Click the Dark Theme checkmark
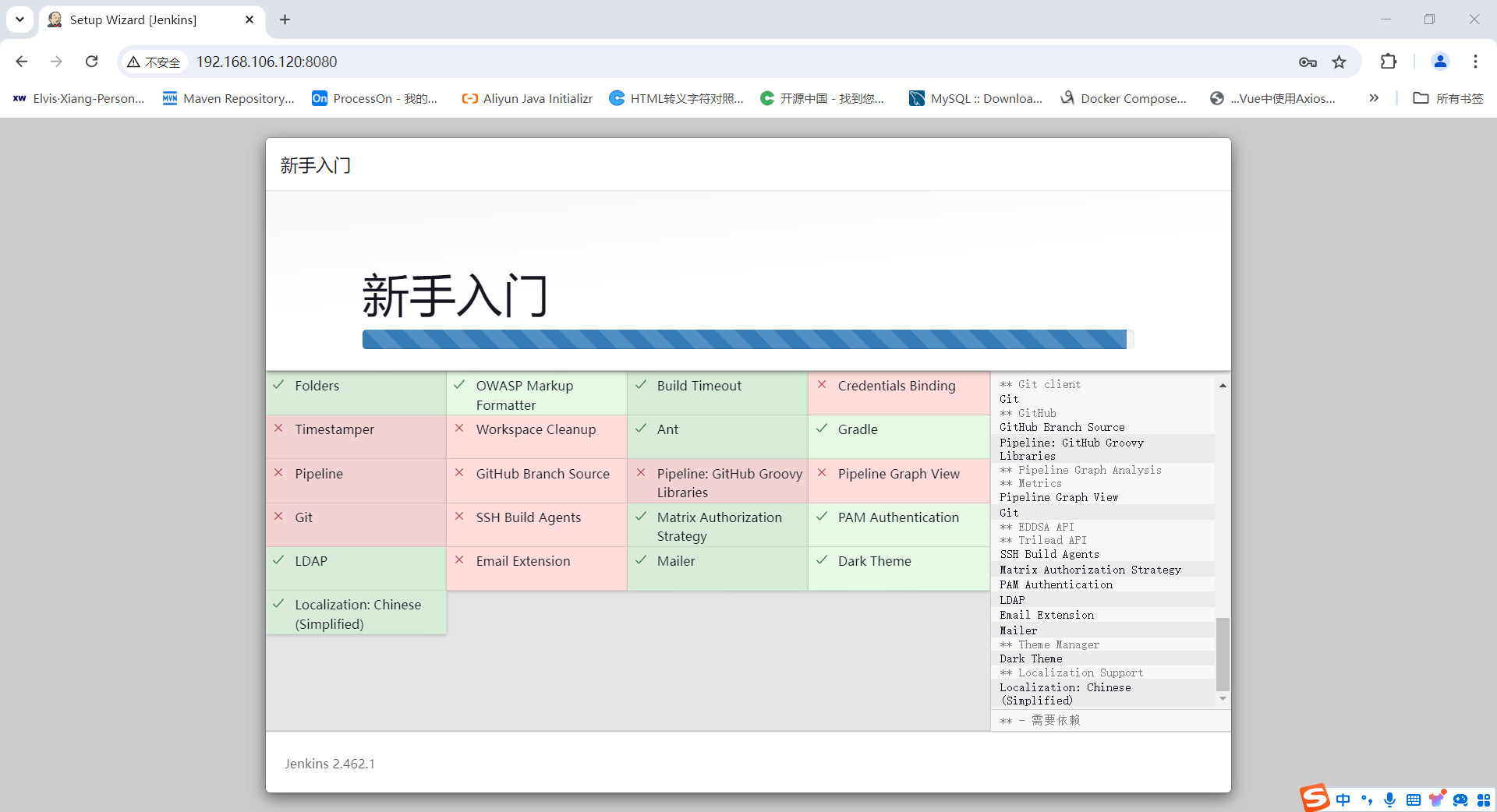The image size is (1497, 812). (x=821, y=560)
